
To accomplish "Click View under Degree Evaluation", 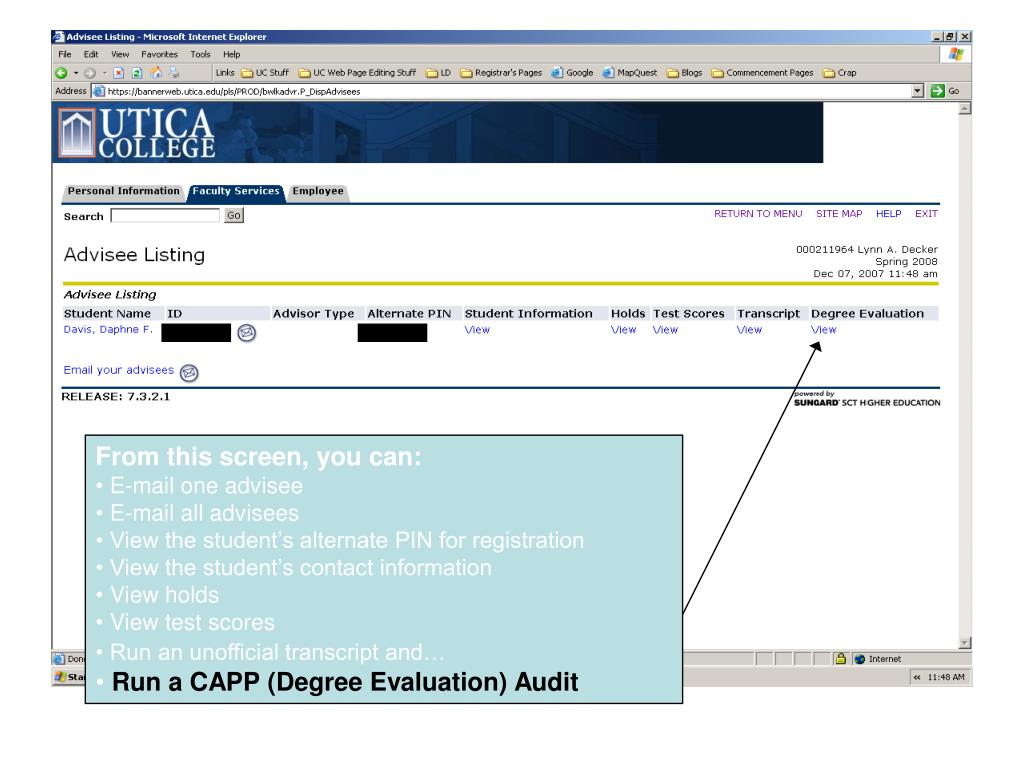I will [824, 330].
